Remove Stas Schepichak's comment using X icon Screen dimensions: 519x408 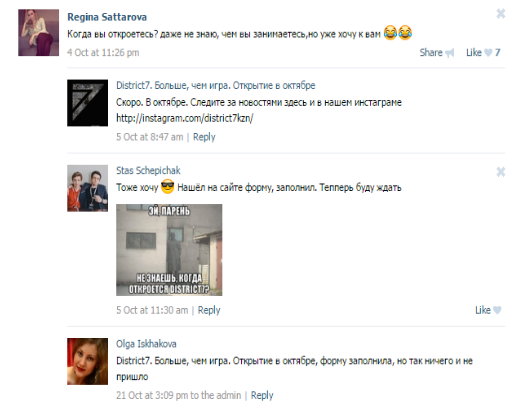pos(501,172)
